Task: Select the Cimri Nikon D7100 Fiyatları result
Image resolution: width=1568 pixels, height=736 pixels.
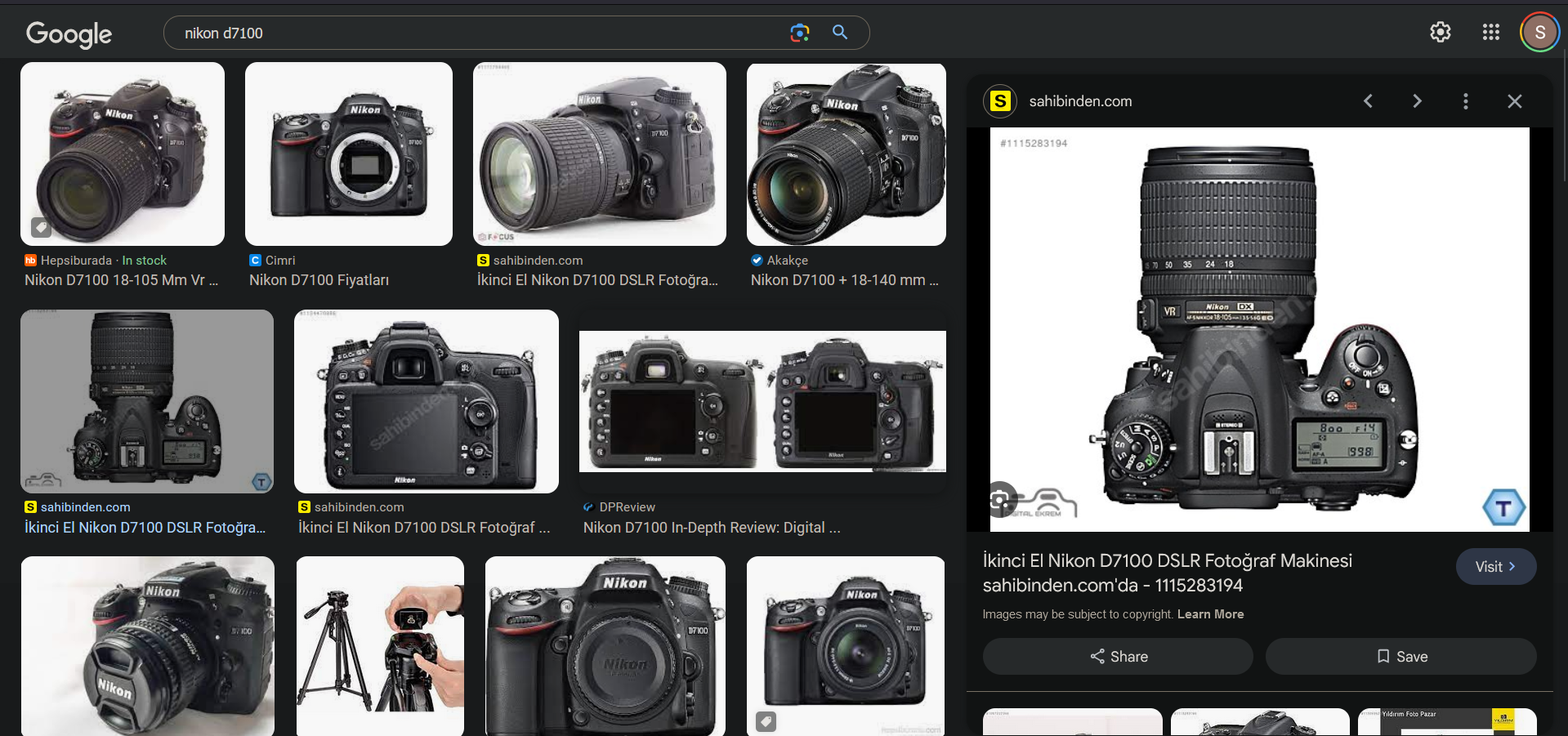Action: tap(319, 280)
